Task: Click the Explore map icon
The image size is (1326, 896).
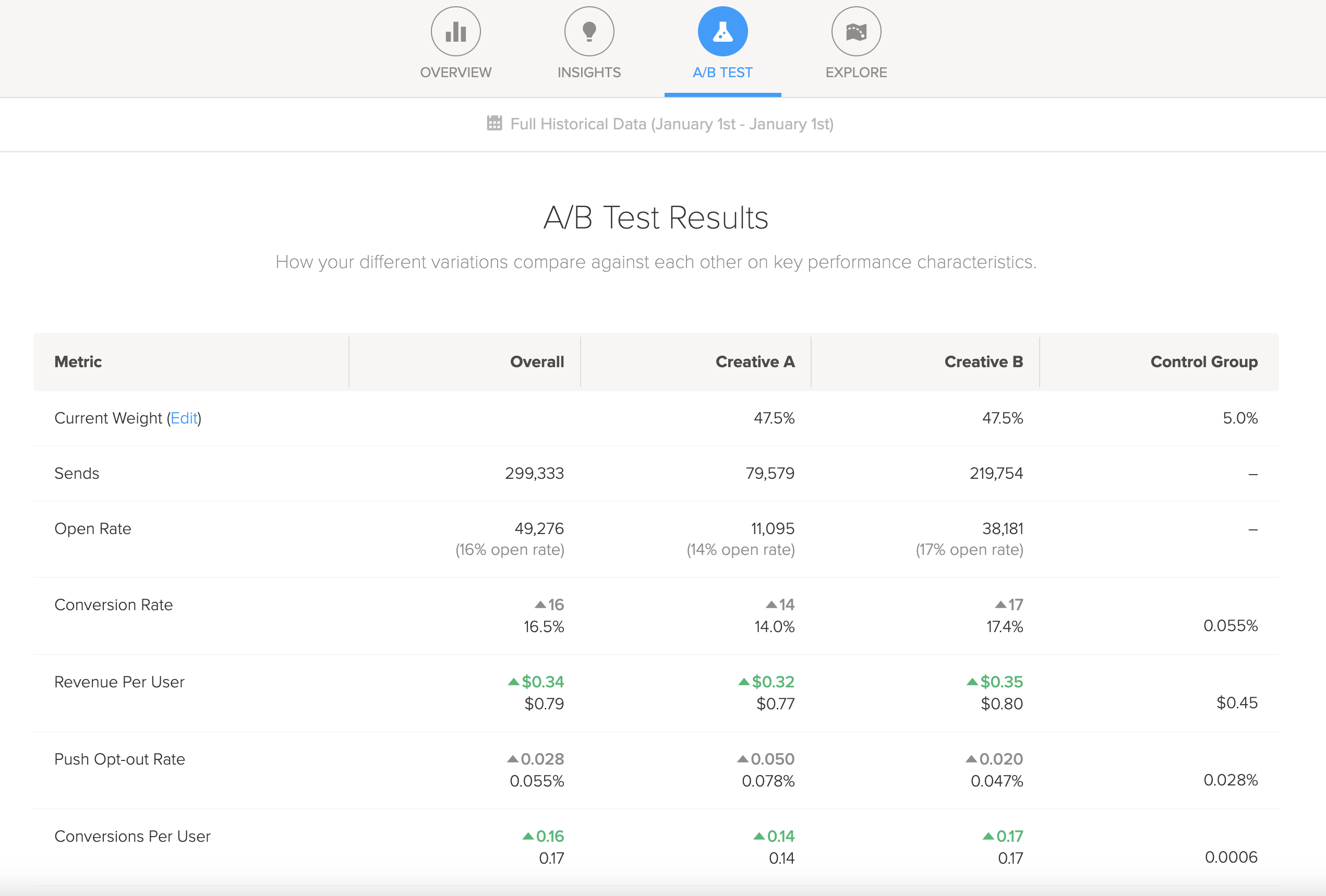Action: pyautogui.click(x=856, y=31)
